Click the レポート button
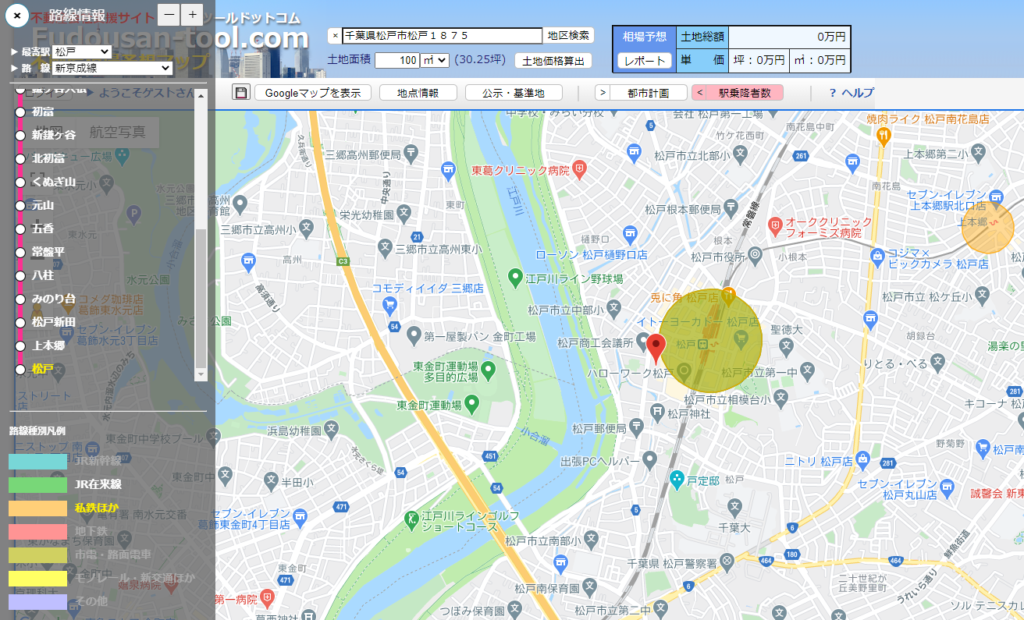 [x=645, y=61]
